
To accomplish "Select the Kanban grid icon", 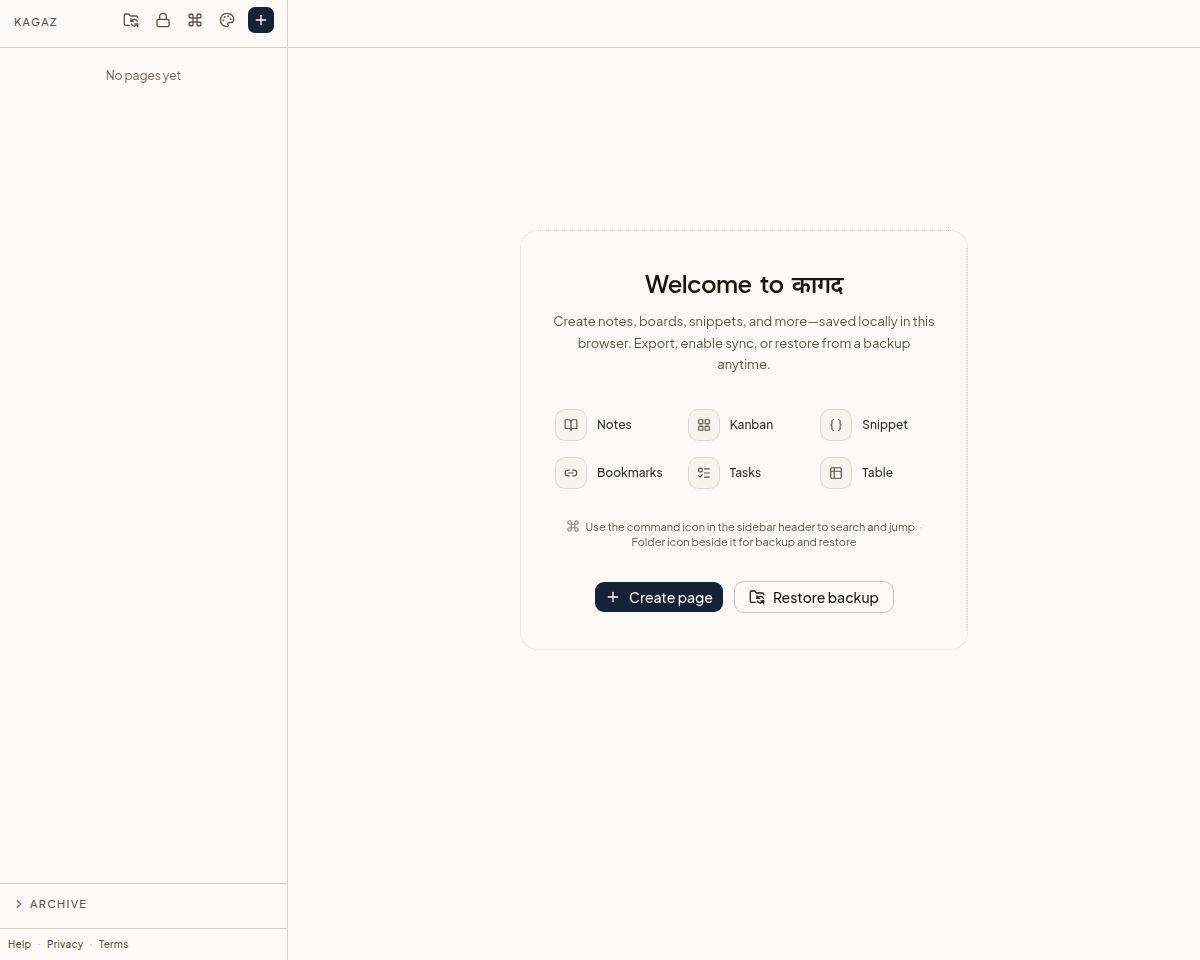I will (x=704, y=425).
